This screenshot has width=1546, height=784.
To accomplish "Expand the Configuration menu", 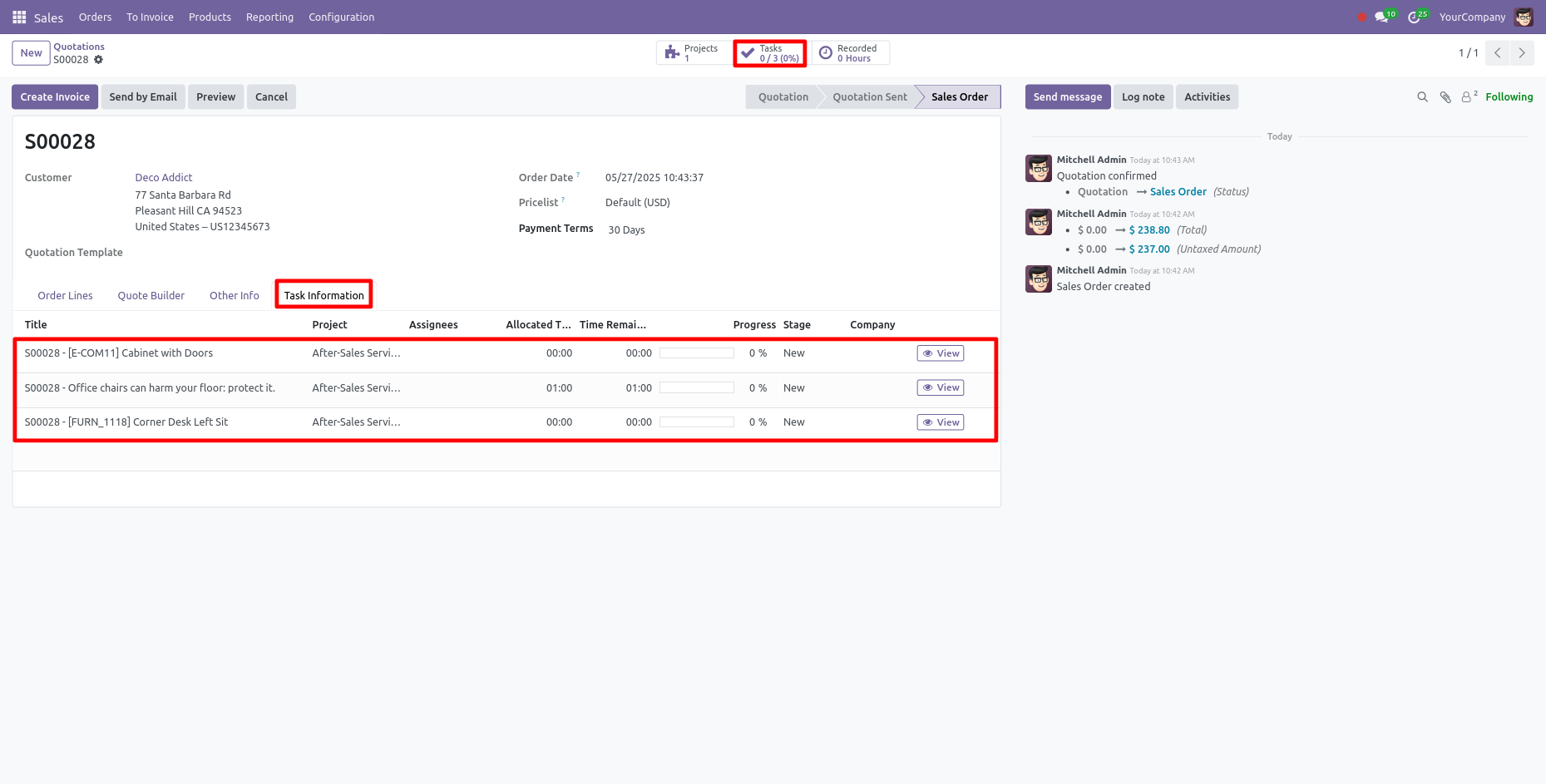I will click(x=341, y=17).
